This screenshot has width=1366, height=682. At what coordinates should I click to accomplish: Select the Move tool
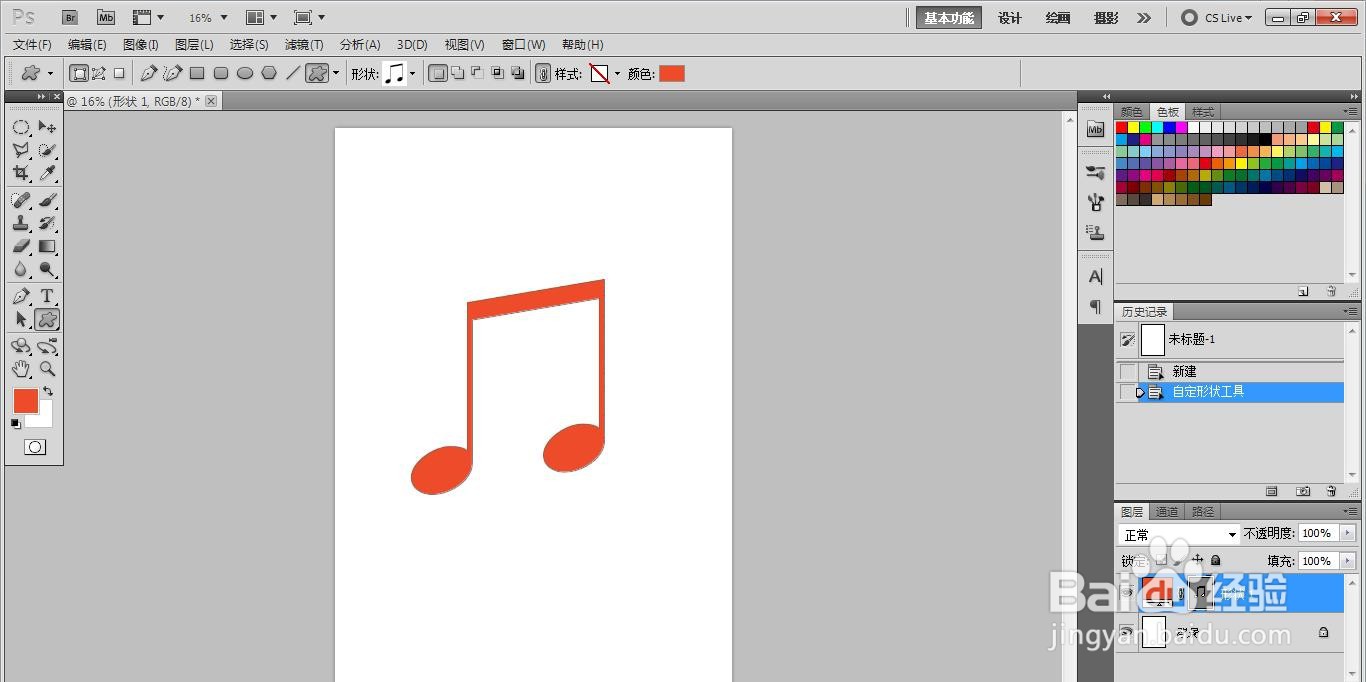coord(47,127)
